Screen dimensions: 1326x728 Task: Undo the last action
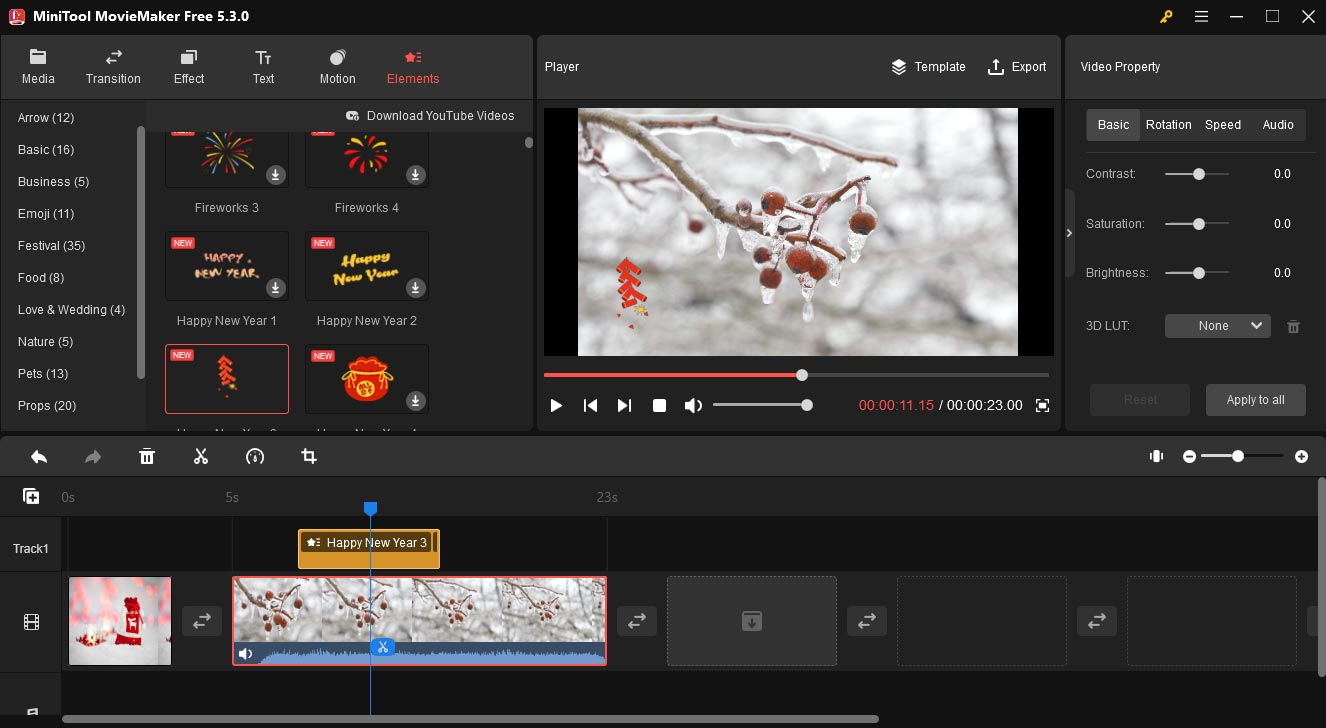[39, 456]
